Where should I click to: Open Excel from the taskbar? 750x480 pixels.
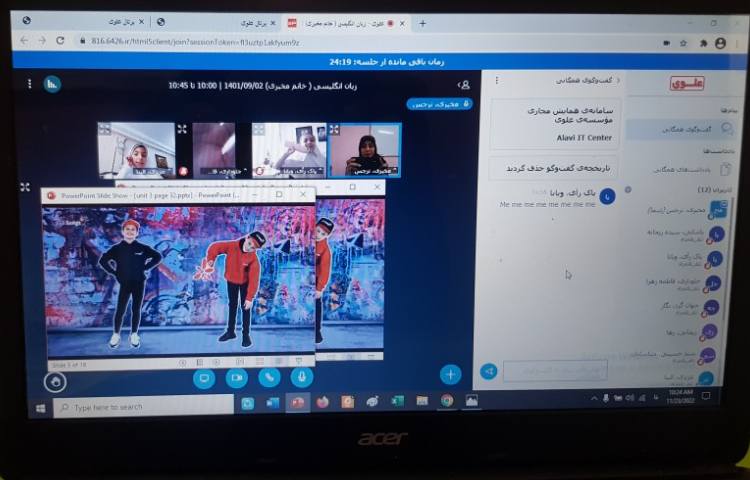[x=397, y=401]
